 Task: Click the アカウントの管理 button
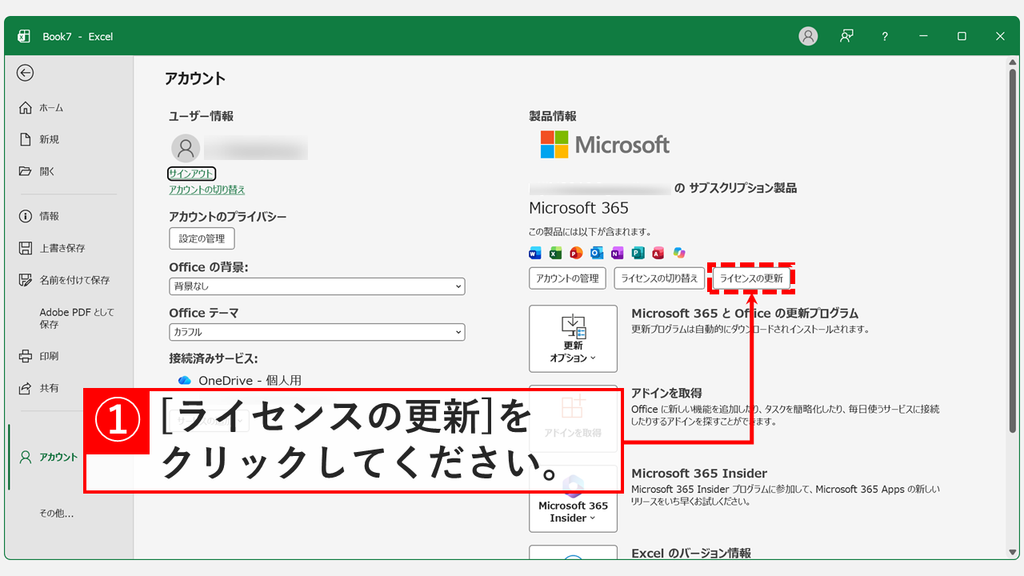click(568, 278)
